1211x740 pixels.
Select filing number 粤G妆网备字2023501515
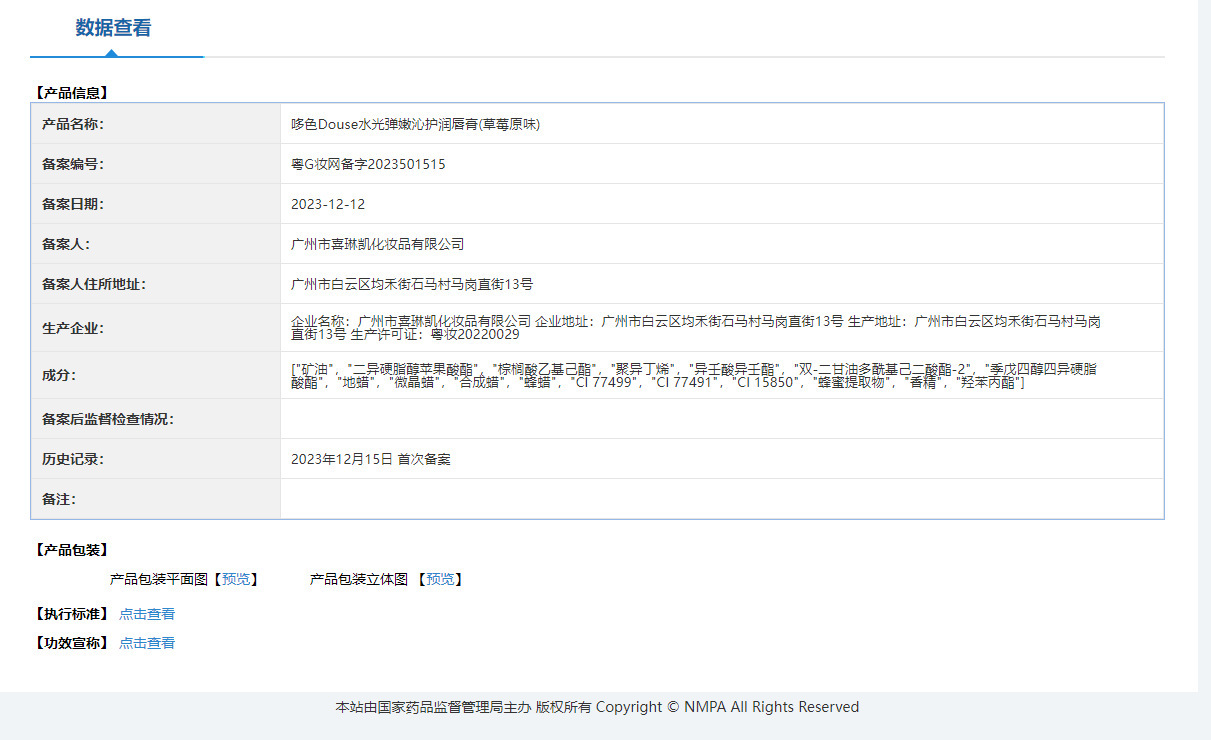click(x=368, y=164)
